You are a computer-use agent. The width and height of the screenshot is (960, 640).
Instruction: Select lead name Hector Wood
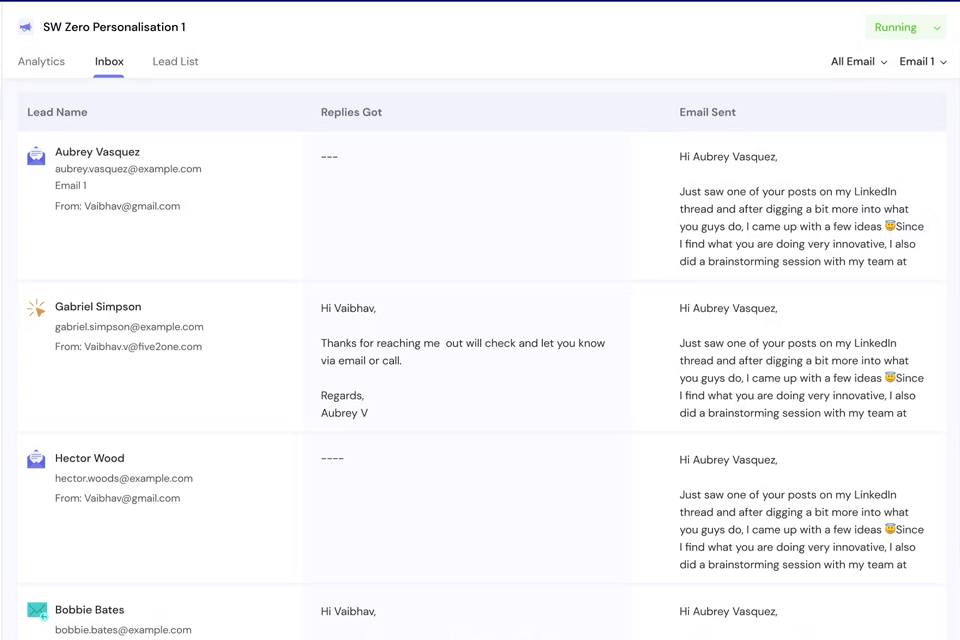(89, 458)
